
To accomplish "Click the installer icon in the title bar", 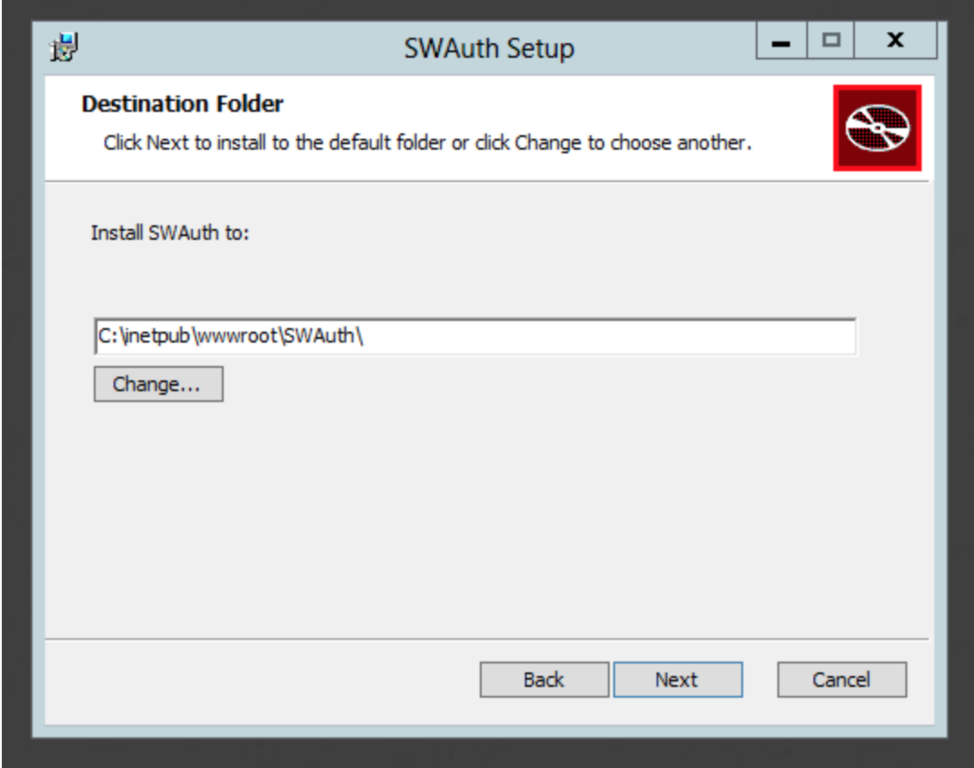I will [60, 46].
